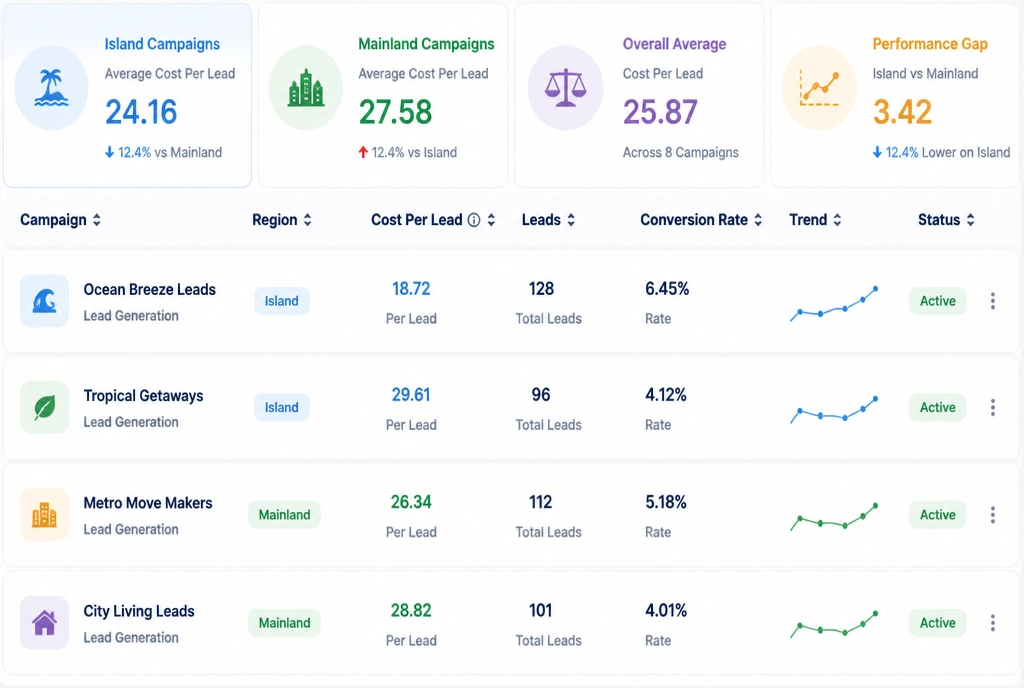This screenshot has width=1024, height=688.
Task: Sort by Cost Per Lead arrows
Action: point(491,220)
